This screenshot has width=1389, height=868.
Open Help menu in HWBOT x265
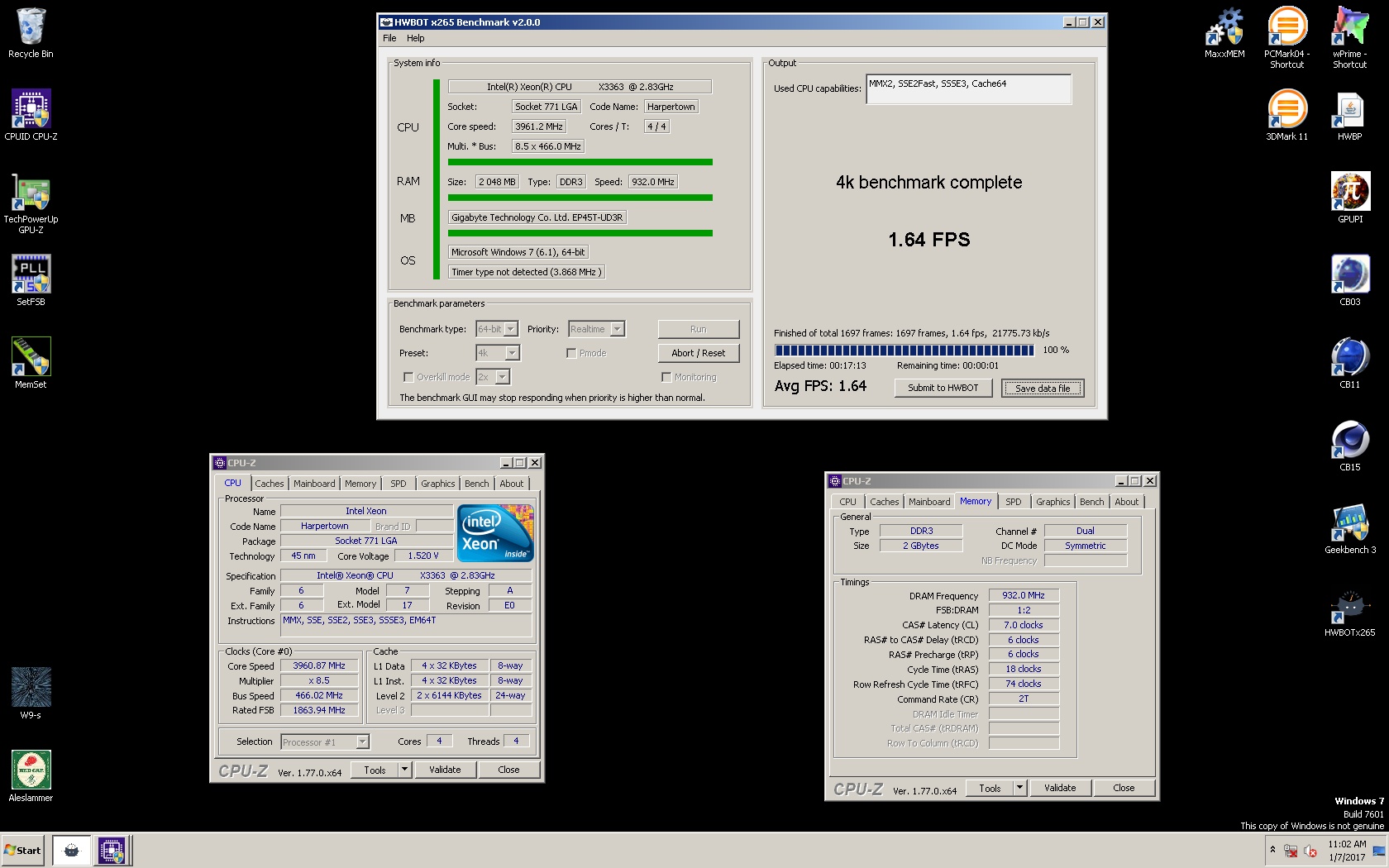(x=415, y=38)
